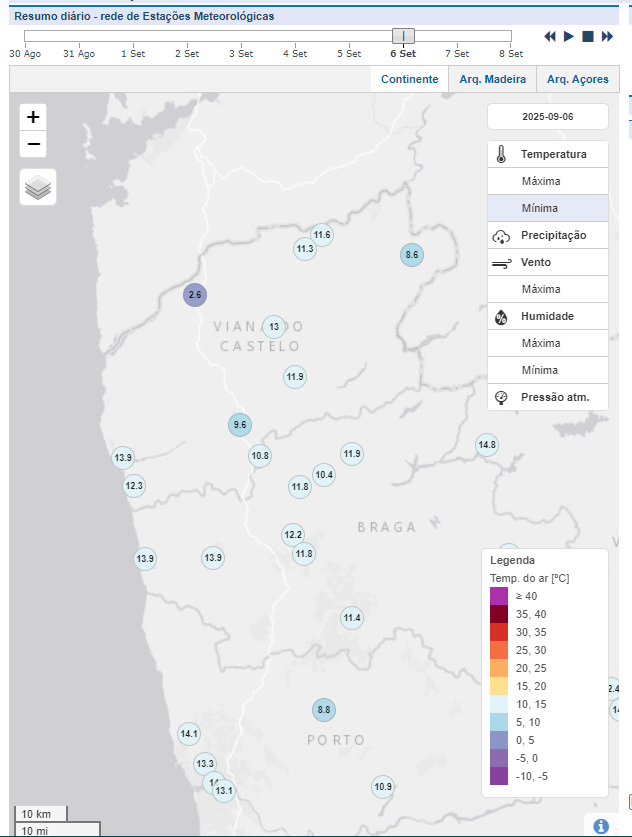Image resolution: width=632 pixels, height=837 pixels.
Task: Click the ≥ 40 legend color swatch
Action: (499, 596)
